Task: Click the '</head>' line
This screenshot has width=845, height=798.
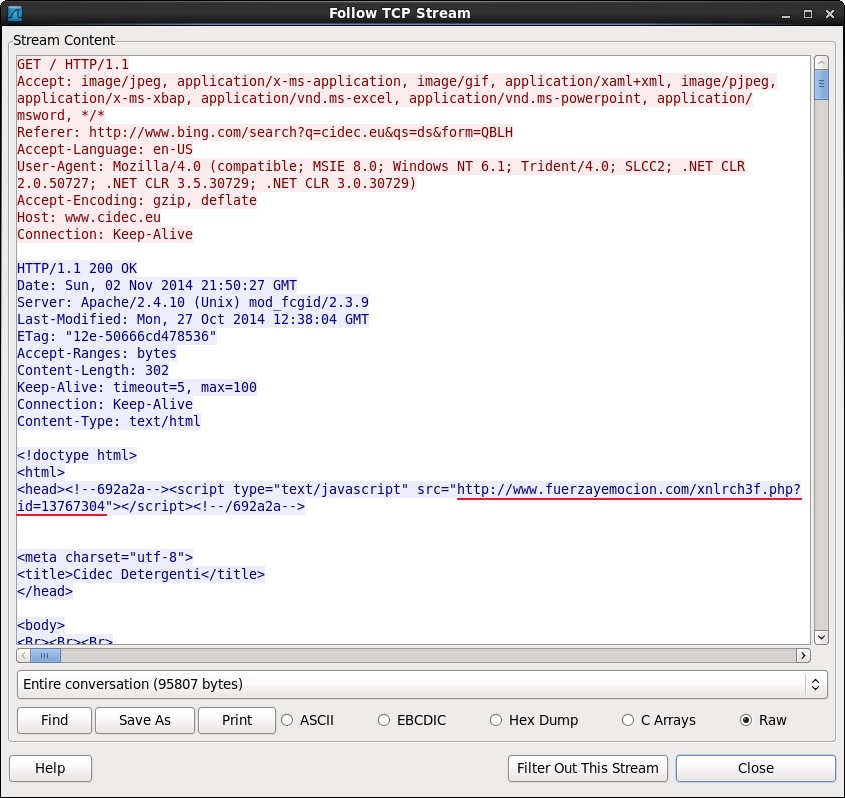Action: 45,591
